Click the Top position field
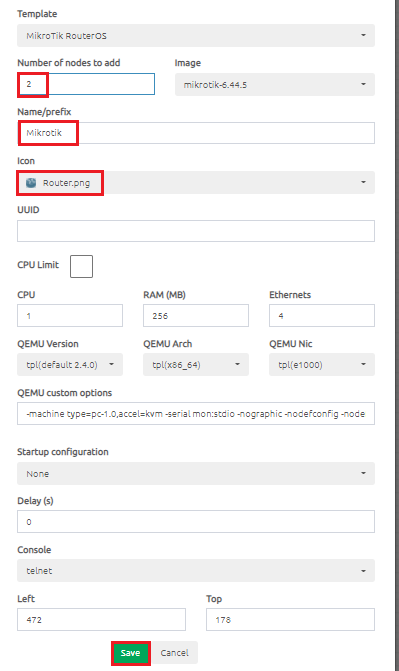This screenshot has width=399, height=671. 290,620
